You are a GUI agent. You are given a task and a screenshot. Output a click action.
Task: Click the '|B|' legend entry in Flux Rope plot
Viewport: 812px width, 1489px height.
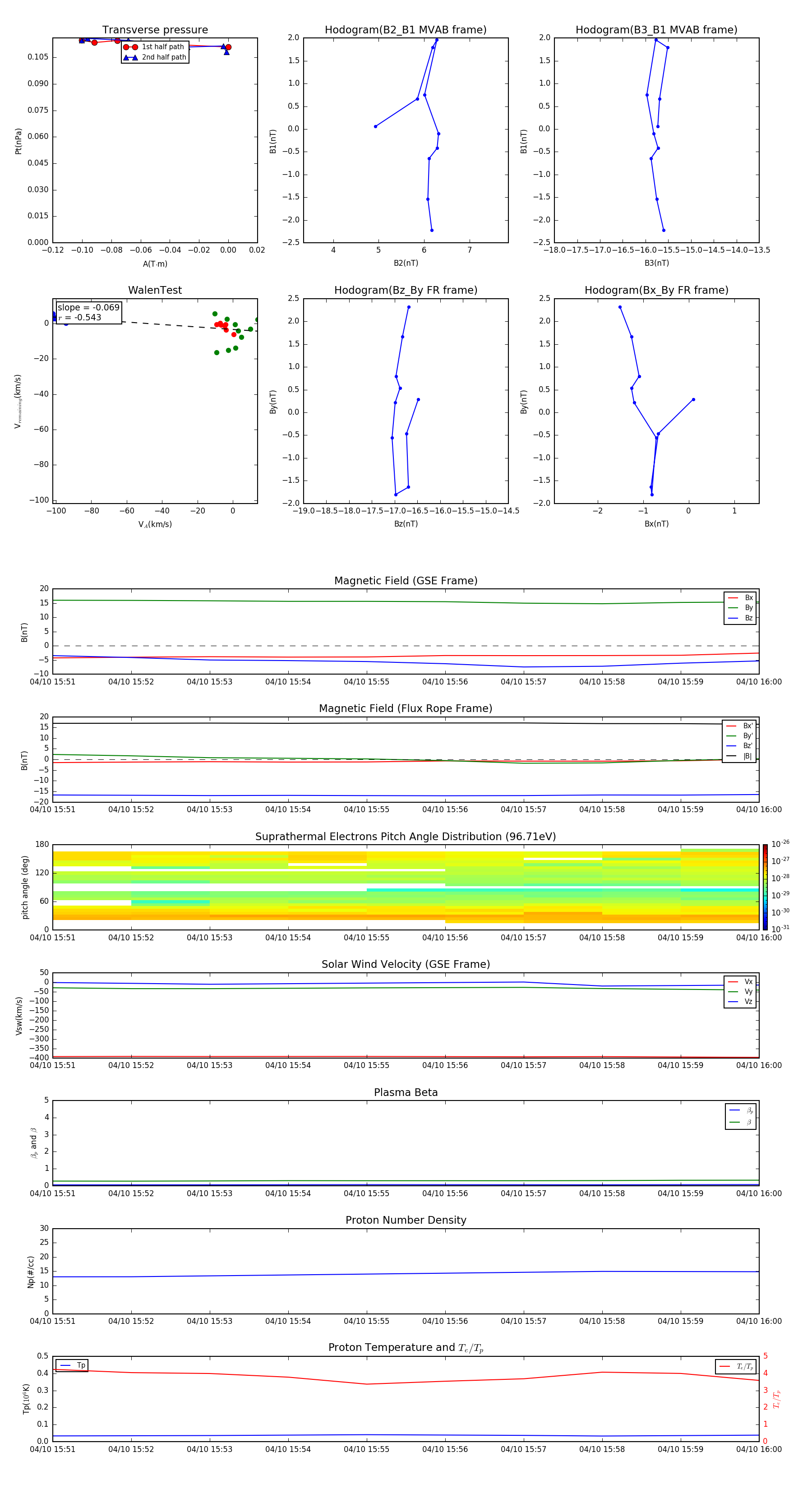click(739, 756)
